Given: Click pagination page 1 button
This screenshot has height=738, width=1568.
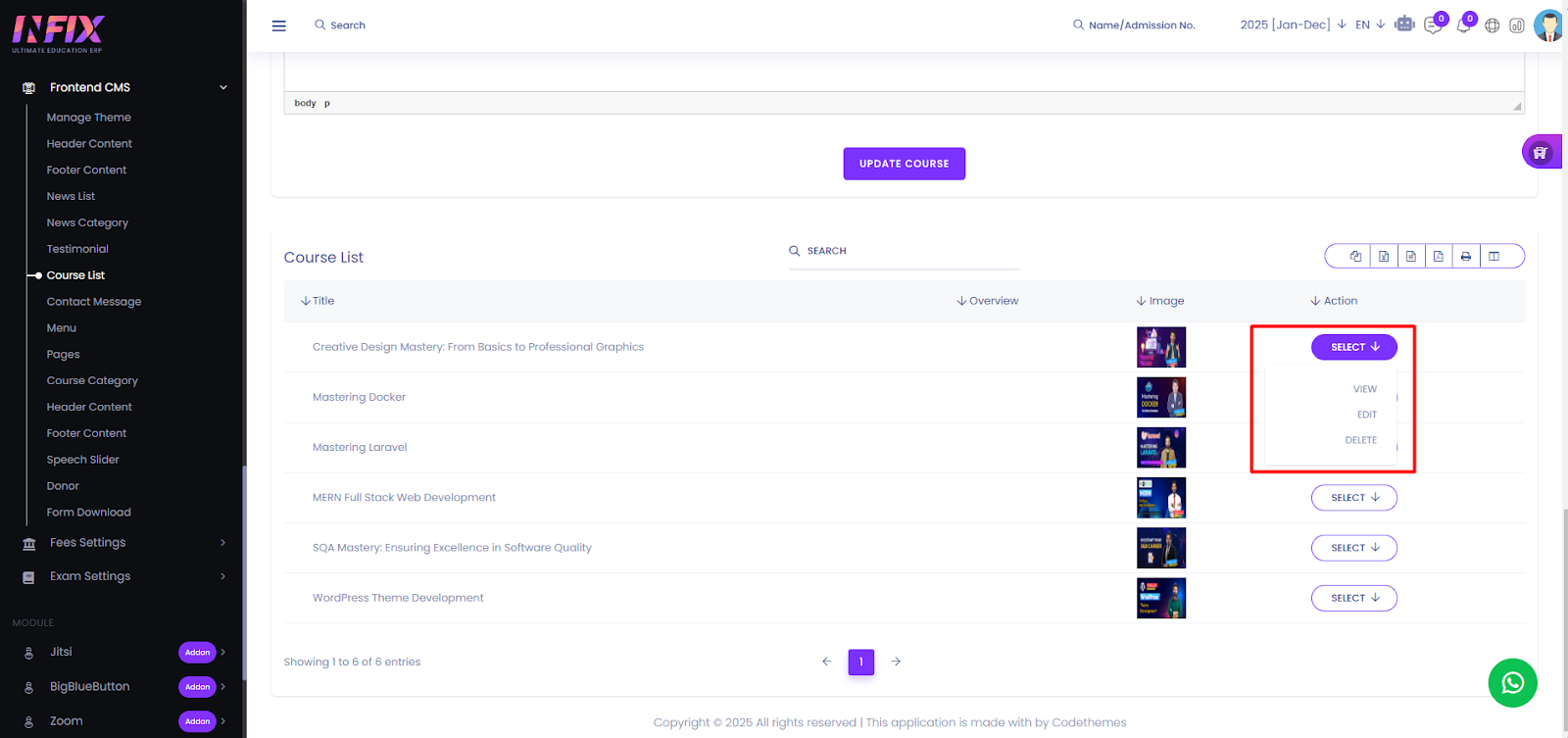Looking at the screenshot, I should pyautogui.click(x=860, y=662).
